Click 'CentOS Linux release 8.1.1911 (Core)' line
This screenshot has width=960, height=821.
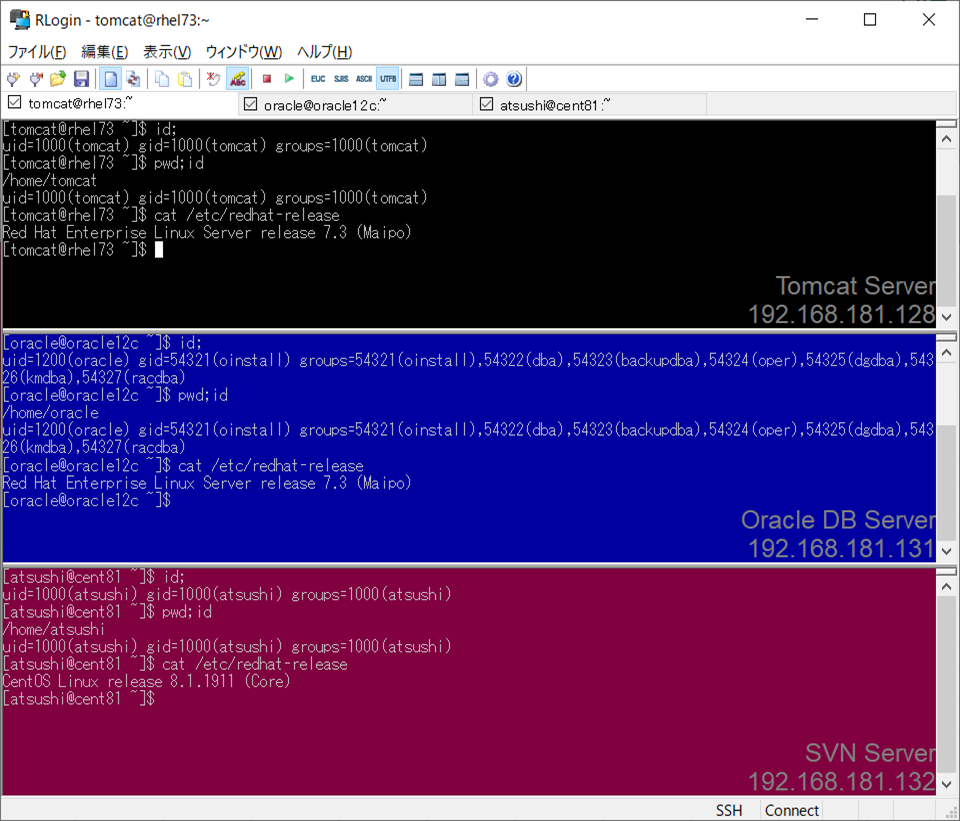pos(146,681)
